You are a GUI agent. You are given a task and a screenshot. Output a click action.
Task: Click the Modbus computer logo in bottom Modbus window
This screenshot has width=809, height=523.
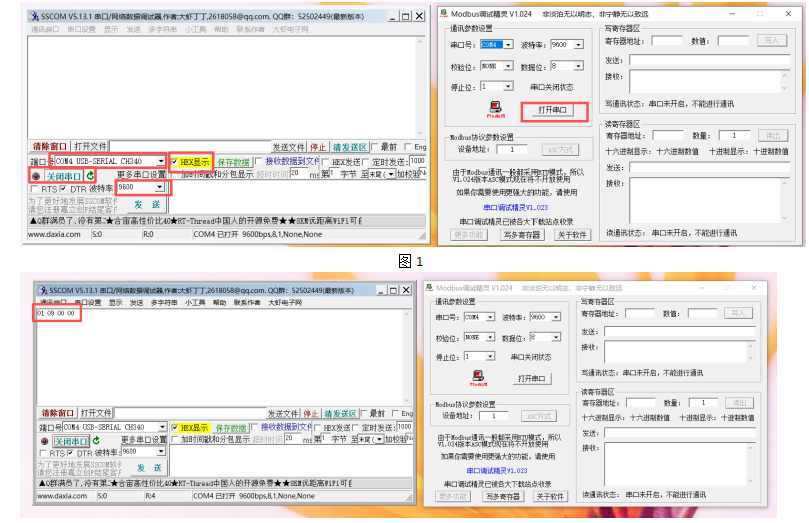480,378
